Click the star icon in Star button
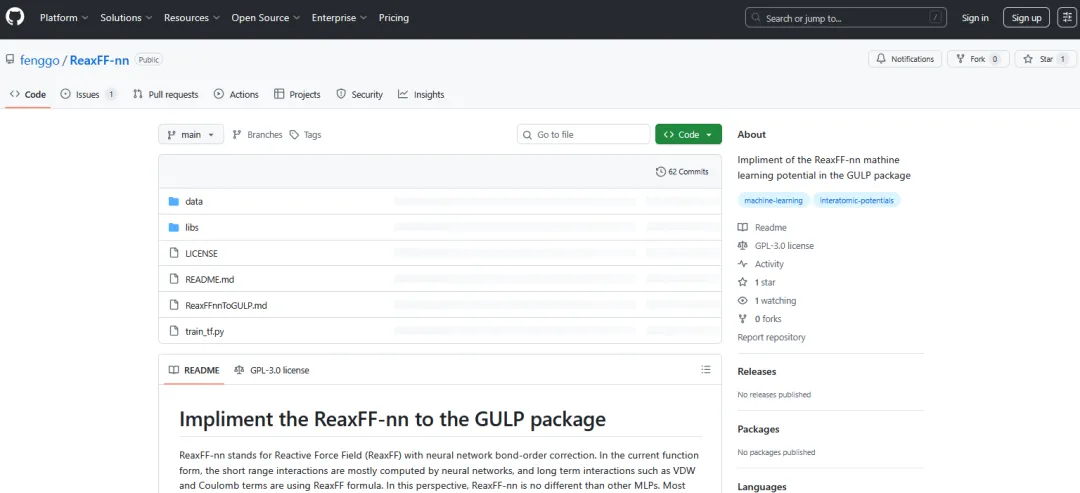 point(1028,59)
